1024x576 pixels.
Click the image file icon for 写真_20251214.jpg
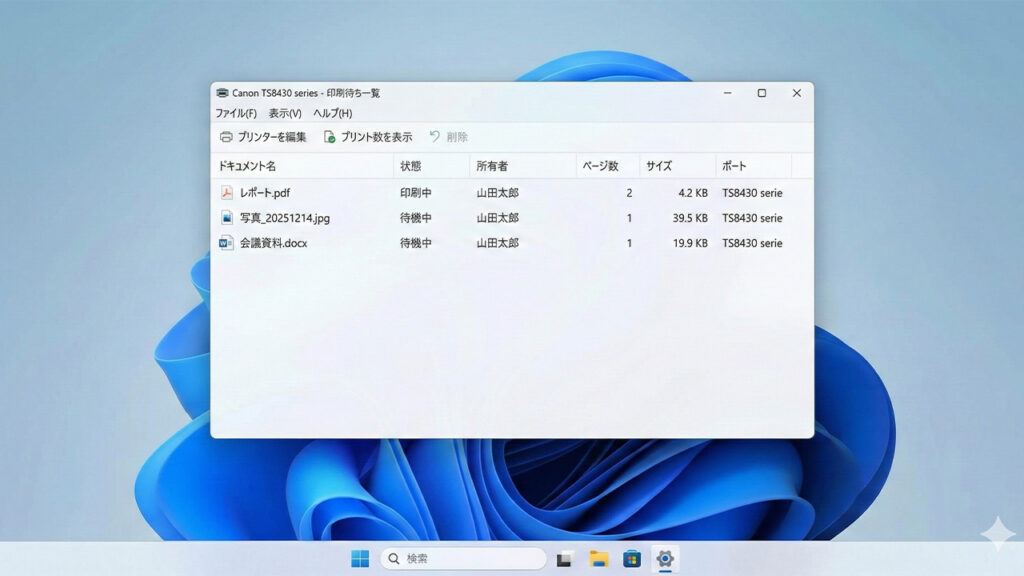pos(227,218)
